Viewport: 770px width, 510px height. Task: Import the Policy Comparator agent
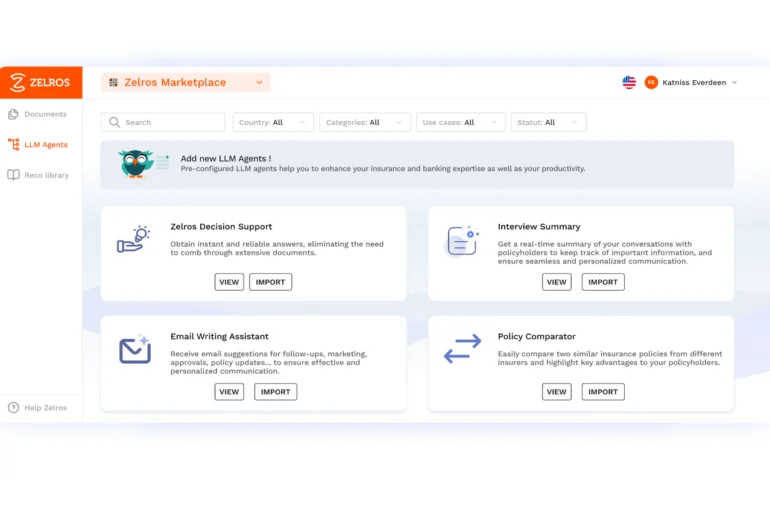tap(603, 392)
